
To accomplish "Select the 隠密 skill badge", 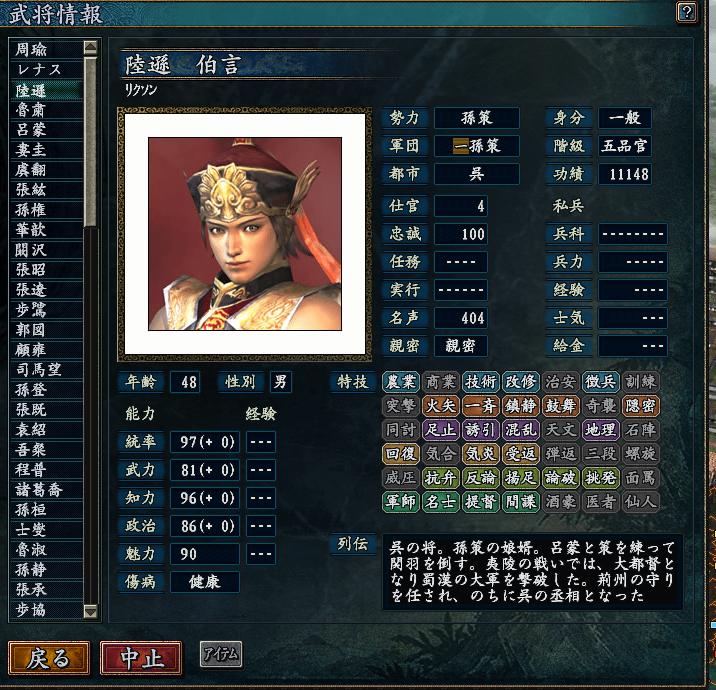I will [x=641, y=406].
